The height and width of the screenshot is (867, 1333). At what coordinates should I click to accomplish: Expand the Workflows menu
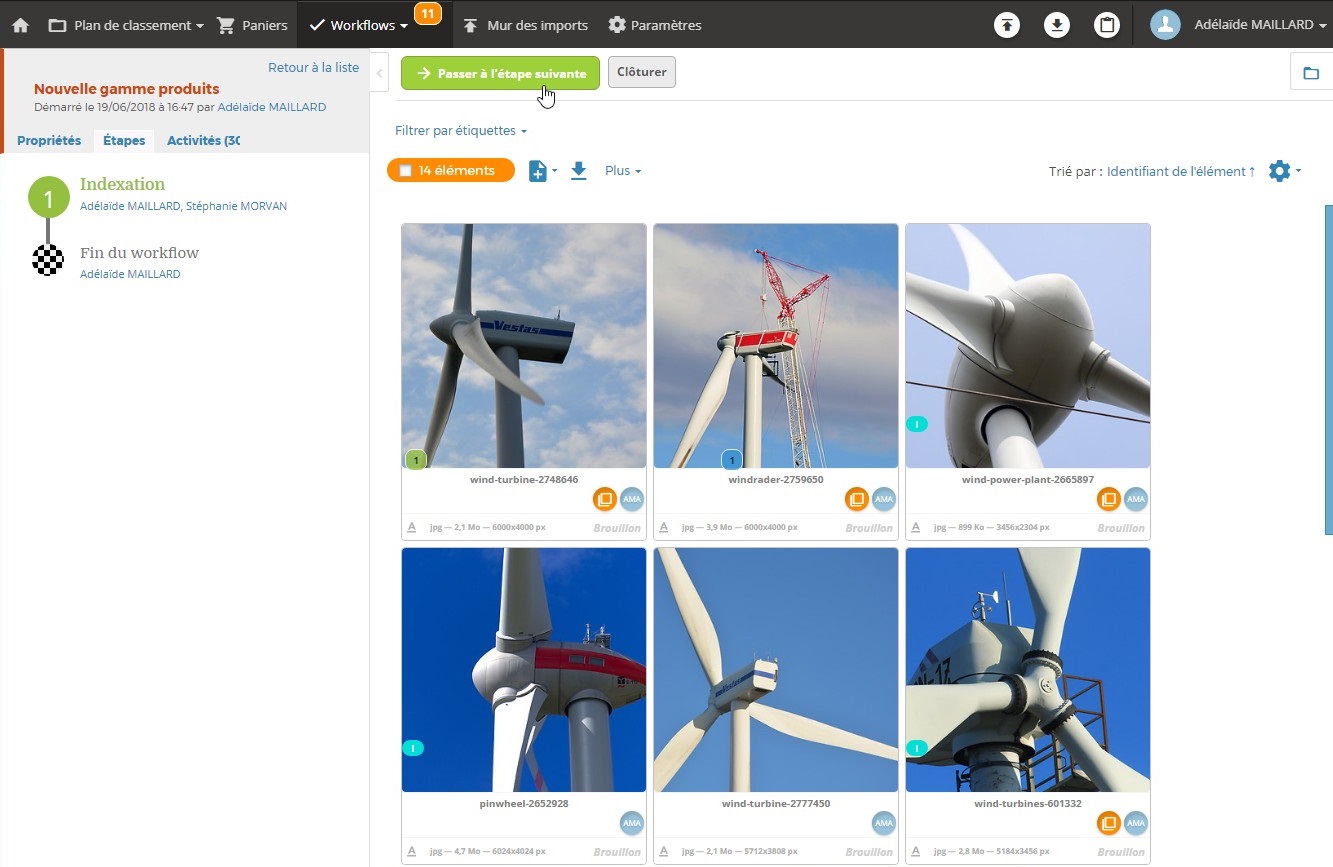pos(359,25)
